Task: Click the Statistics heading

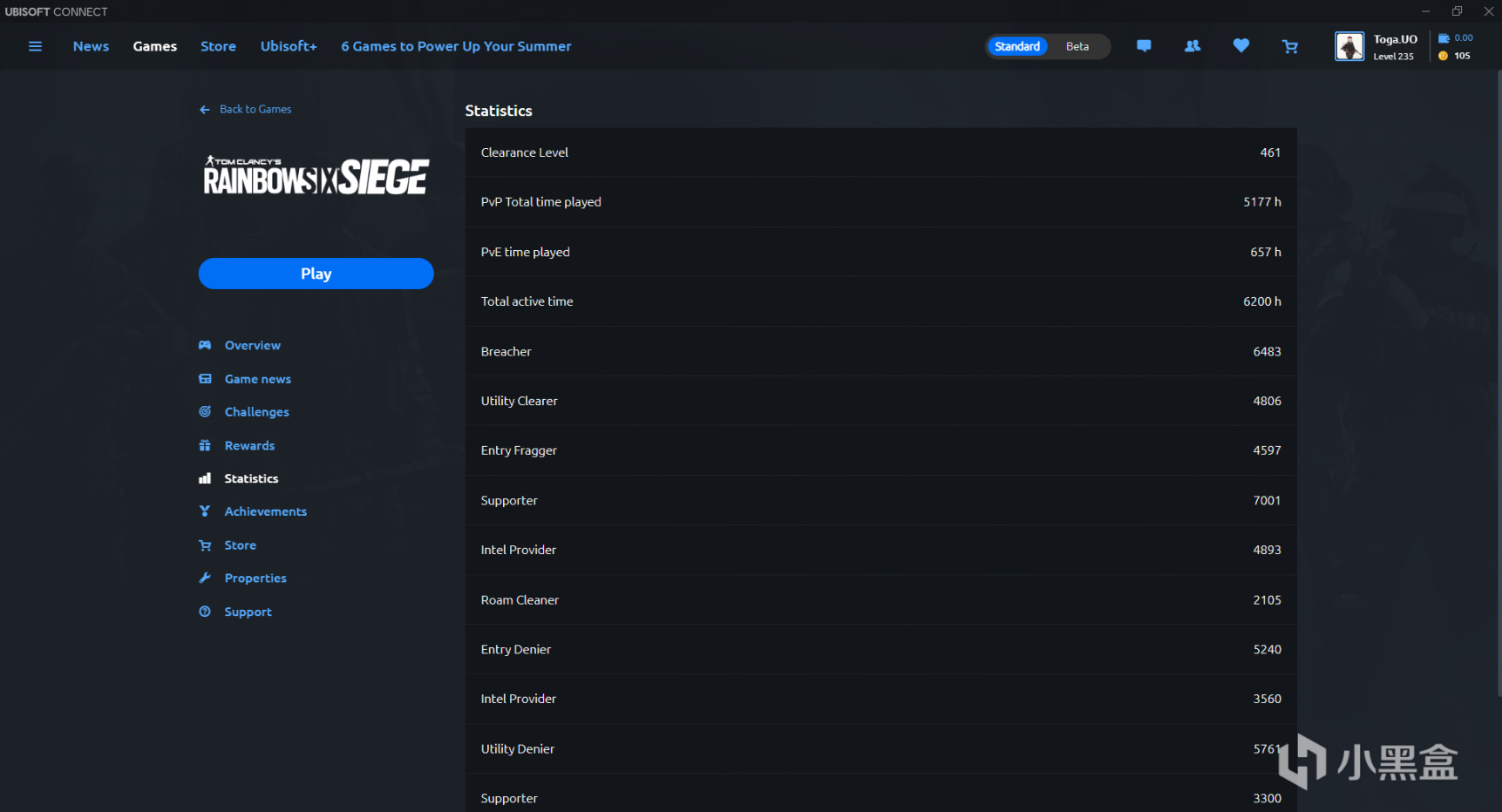Action: pyautogui.click(x=499, y=111)
